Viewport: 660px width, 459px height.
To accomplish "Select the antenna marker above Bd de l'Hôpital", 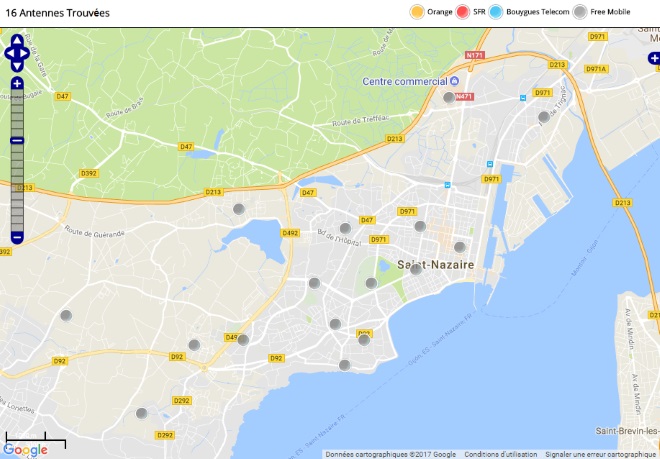I will 345,228.
